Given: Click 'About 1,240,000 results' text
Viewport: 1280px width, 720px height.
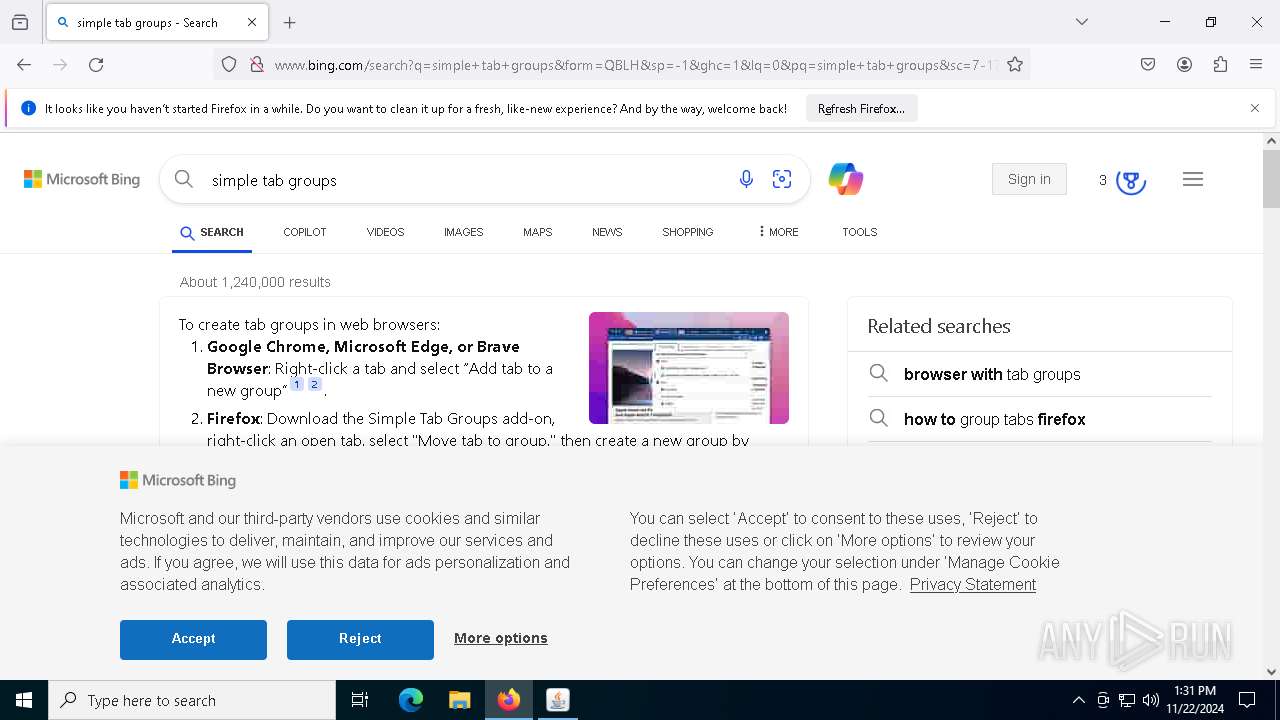Looking at the screenshot, I should tap(255, 282).
